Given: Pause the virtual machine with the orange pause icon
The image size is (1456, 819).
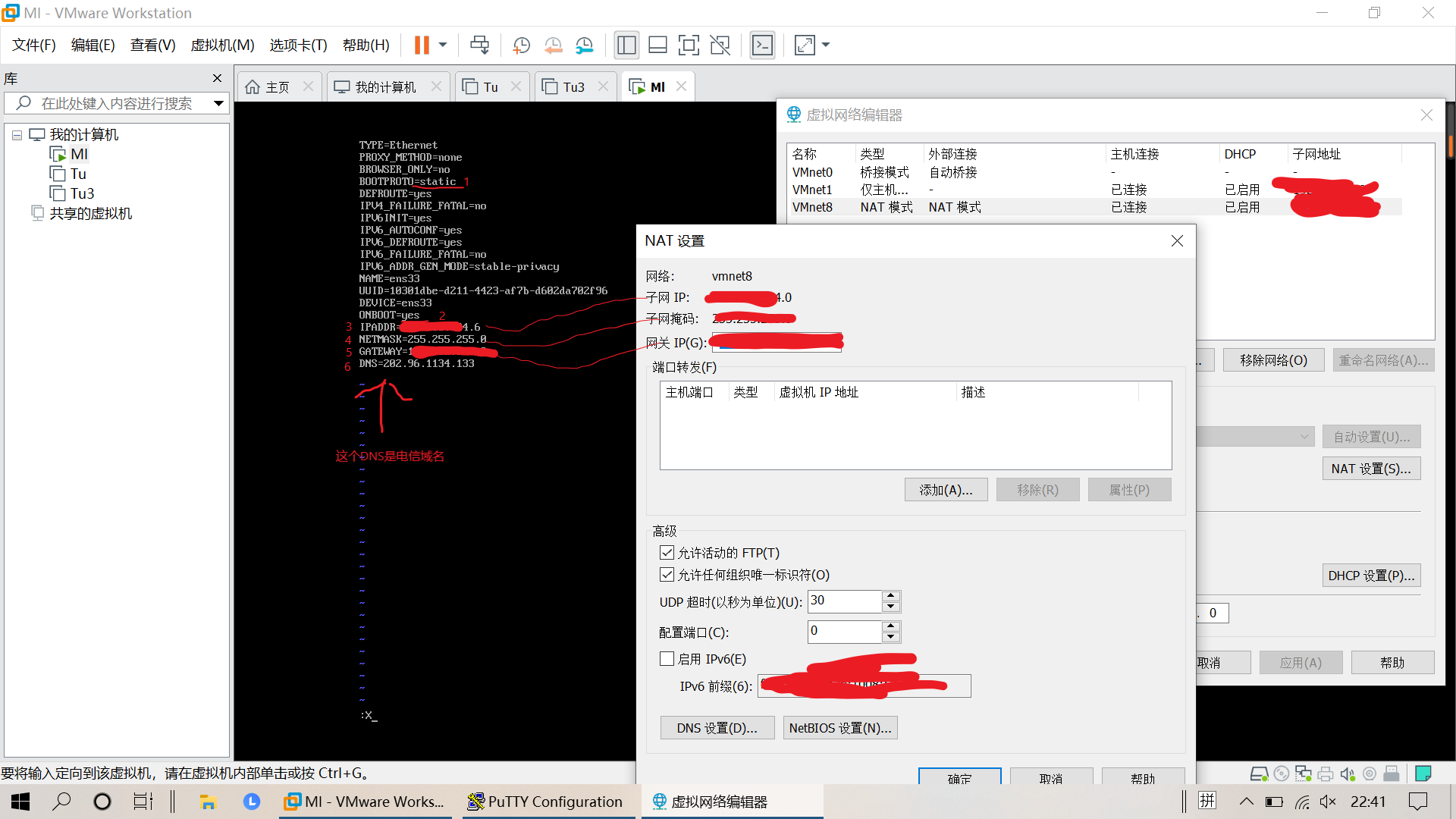Looking at the screenshot, I should point(422,45).
